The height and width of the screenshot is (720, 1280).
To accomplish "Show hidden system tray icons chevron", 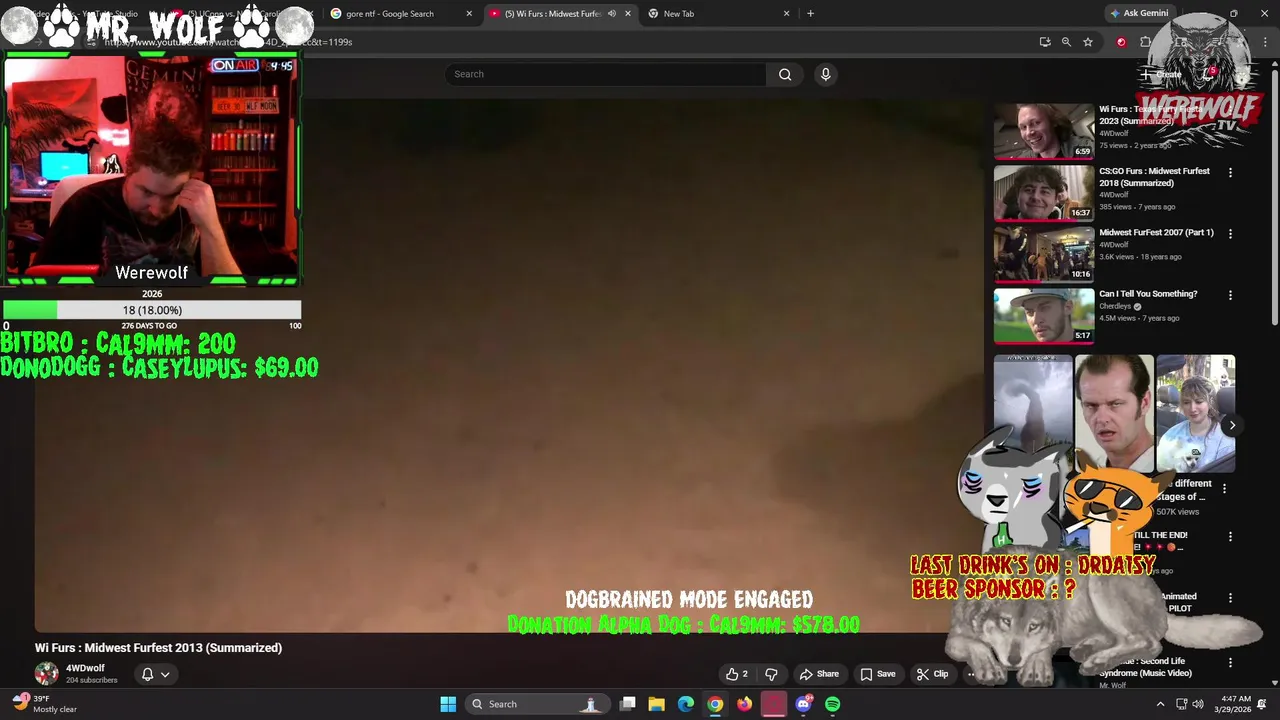I will pos(1160,704).
